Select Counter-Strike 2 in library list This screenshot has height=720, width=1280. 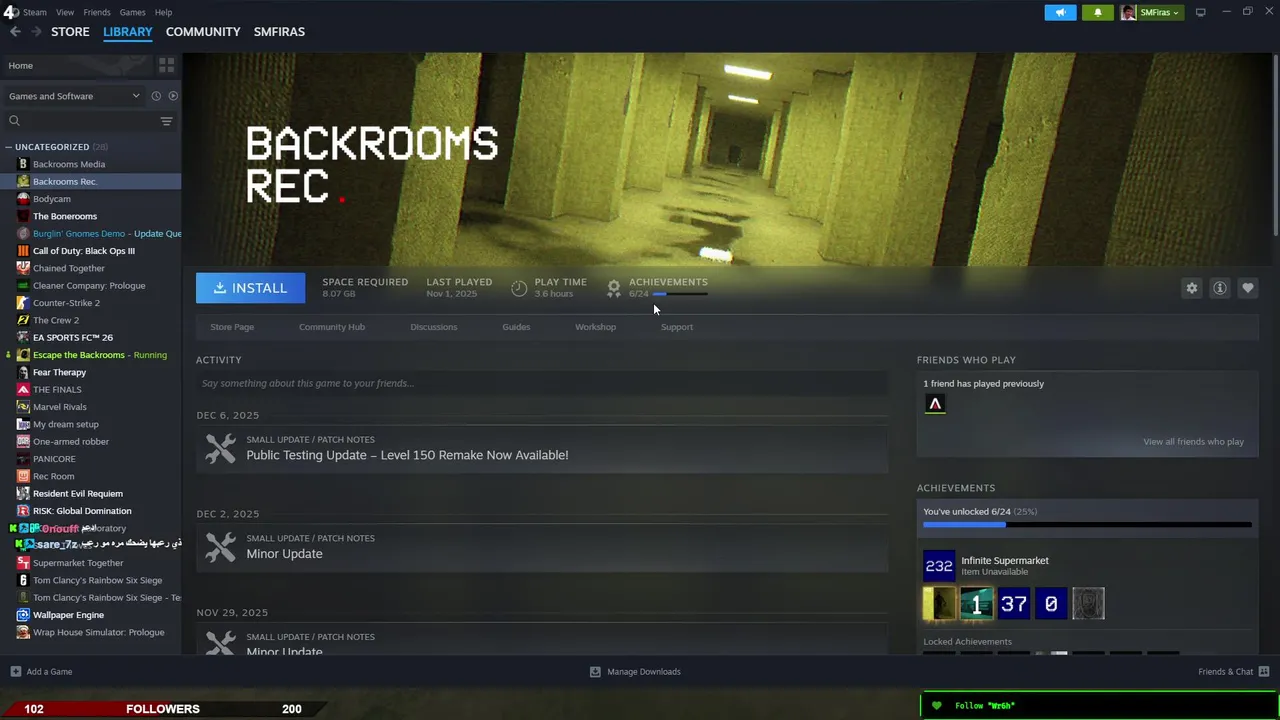click(66, 303)
